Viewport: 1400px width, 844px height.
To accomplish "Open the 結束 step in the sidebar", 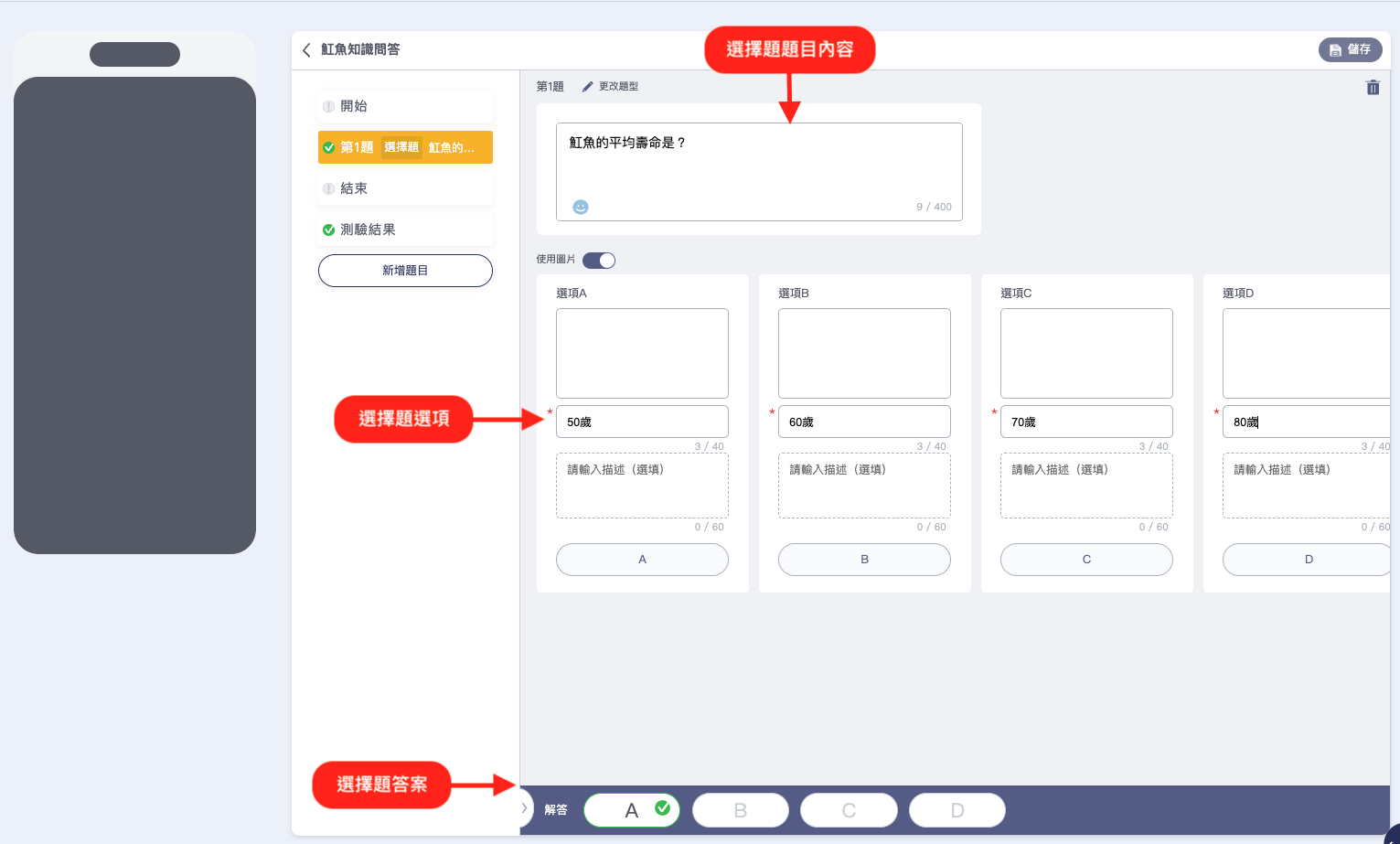I will [405, 188].
